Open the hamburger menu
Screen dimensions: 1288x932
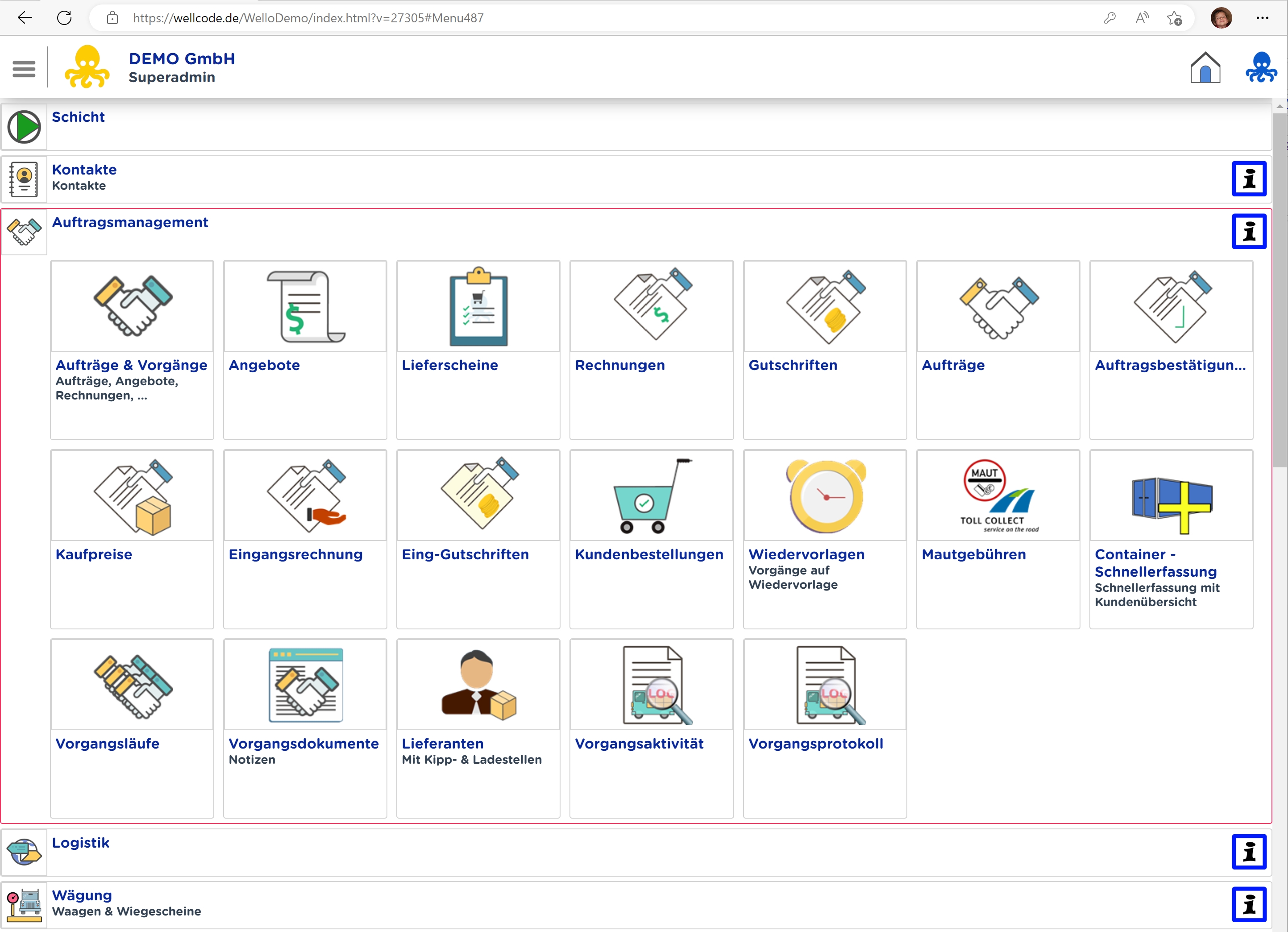coord(24,69)
